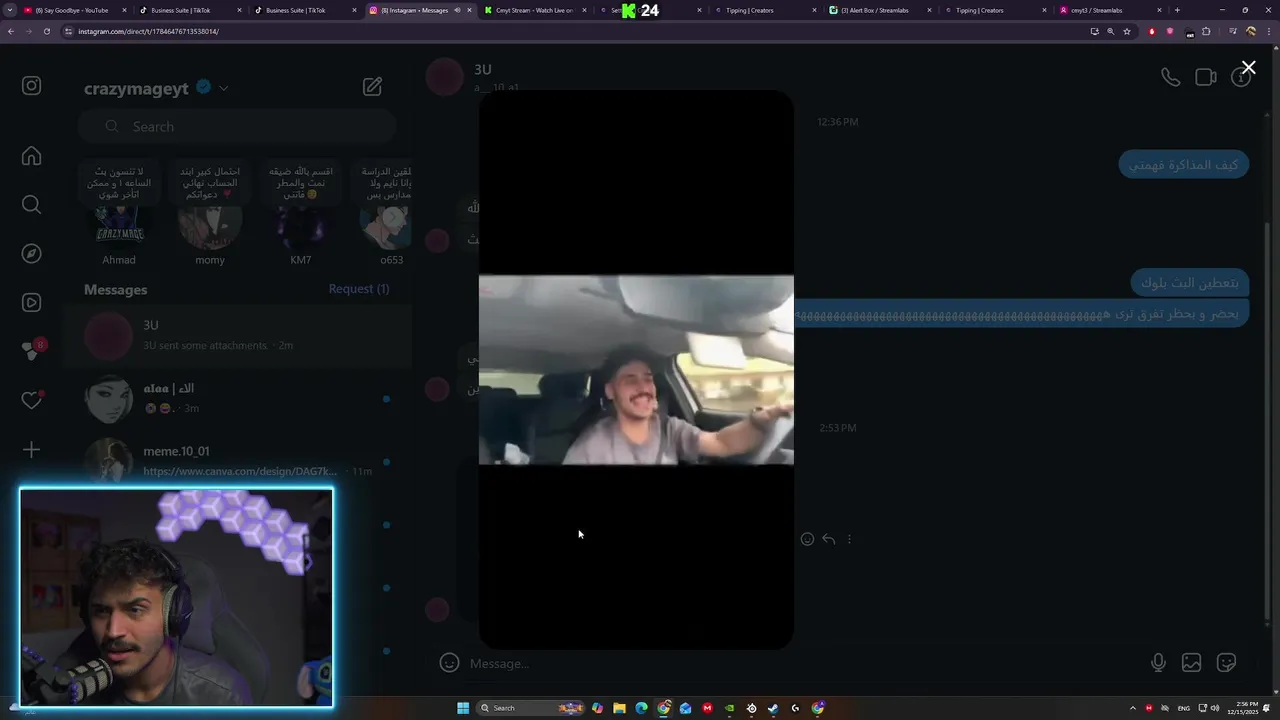Go to the Home feed icon
This screenshot has width=1280, height=720.
[x=31, y=156]
